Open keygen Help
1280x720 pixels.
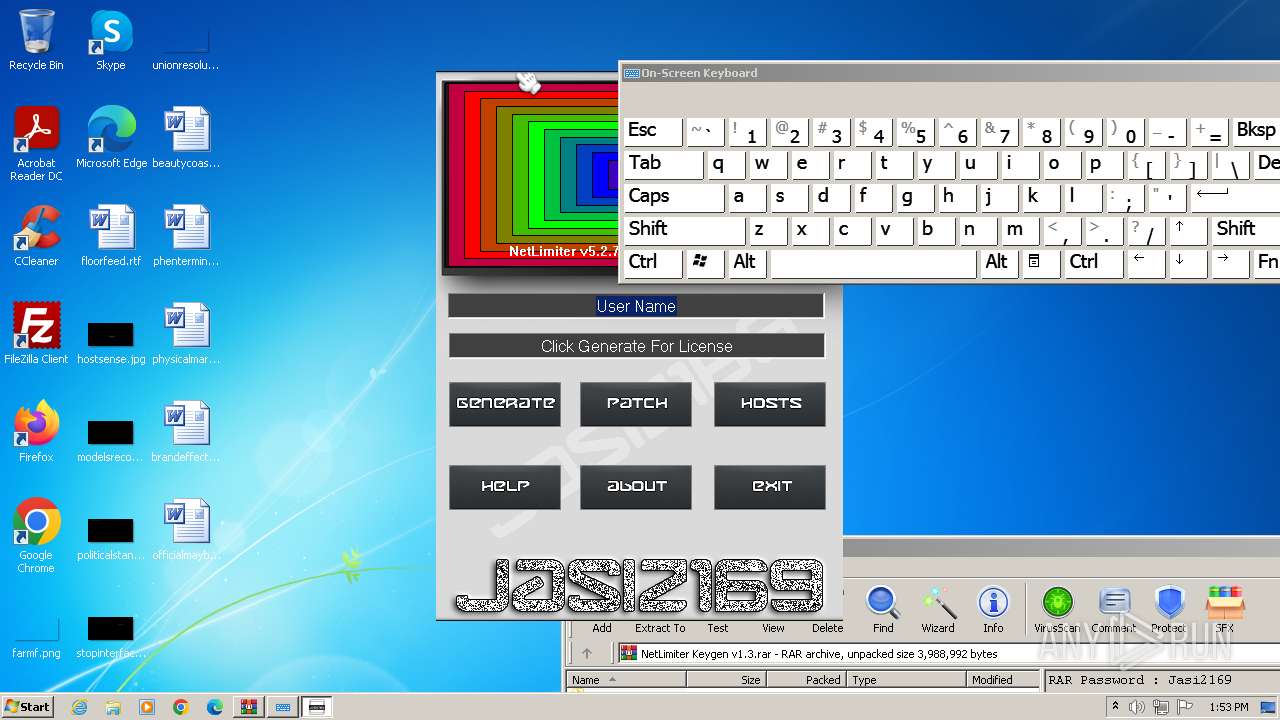click(x=505, y=487)
